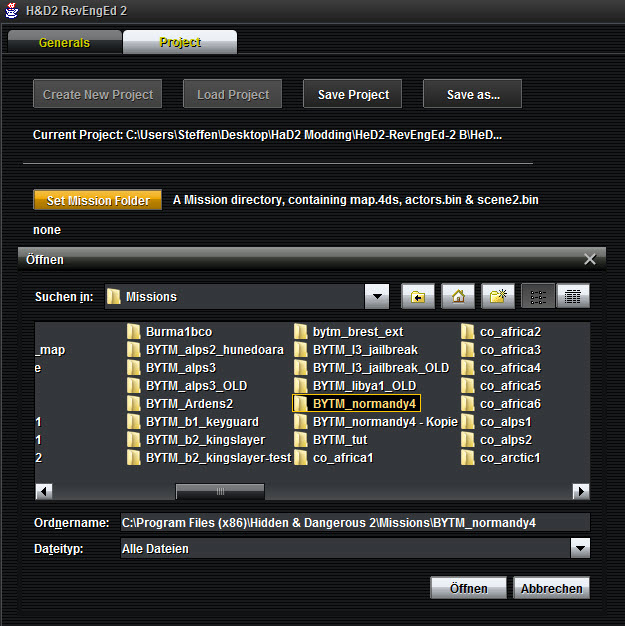Switch to details view mode
625x626 pixels.
point(573,296)
